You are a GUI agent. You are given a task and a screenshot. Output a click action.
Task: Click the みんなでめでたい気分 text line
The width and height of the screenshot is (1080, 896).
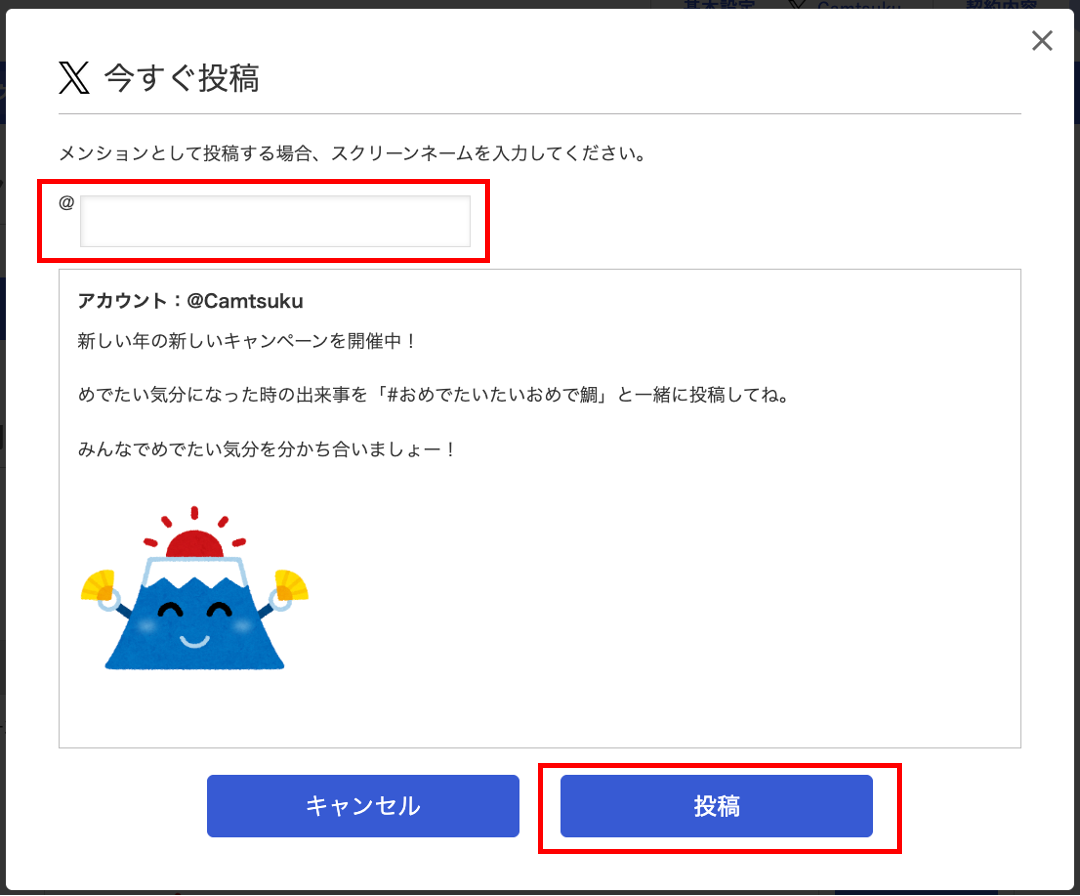[x=266, y=450]
